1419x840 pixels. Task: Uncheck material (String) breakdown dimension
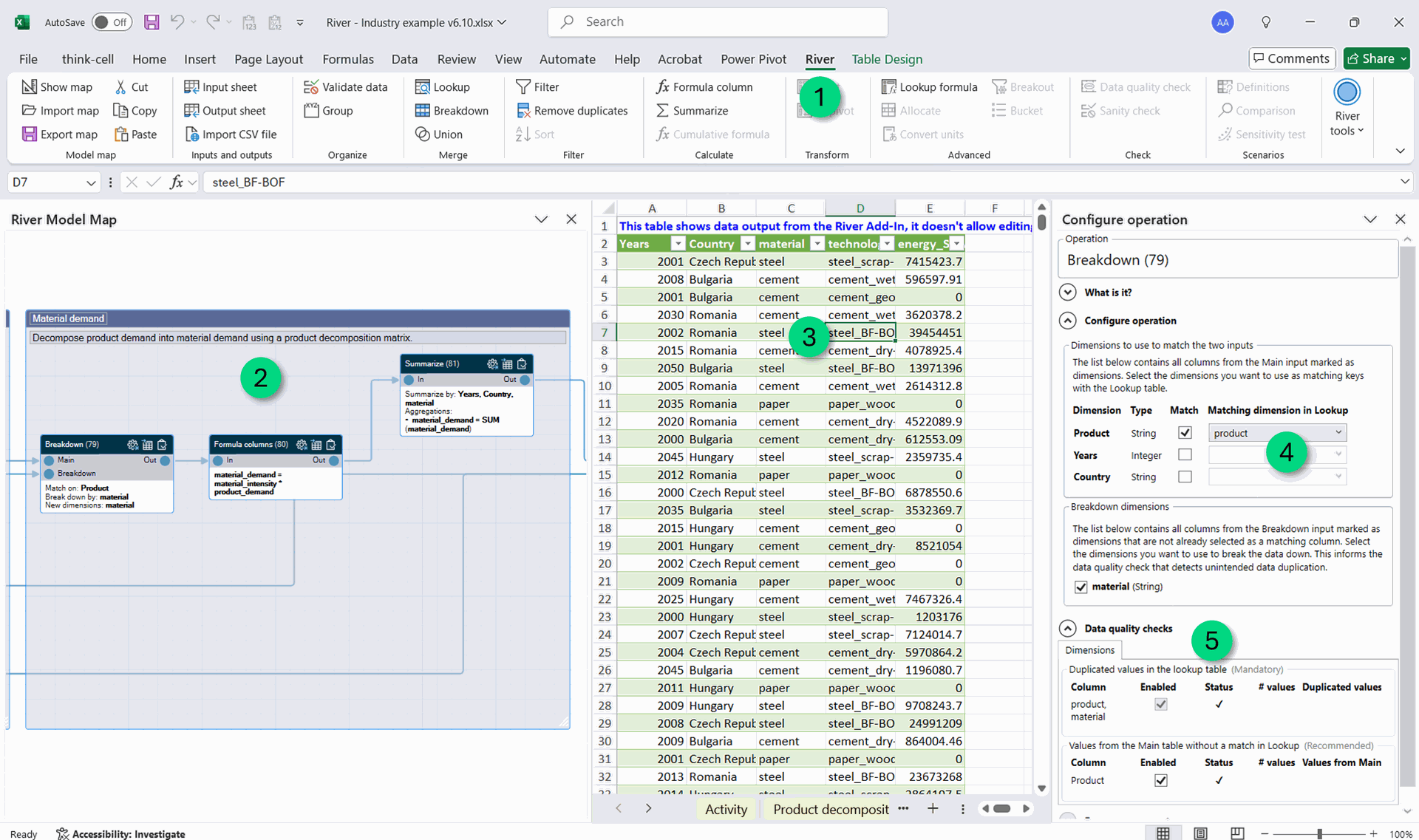[1081, 587]
